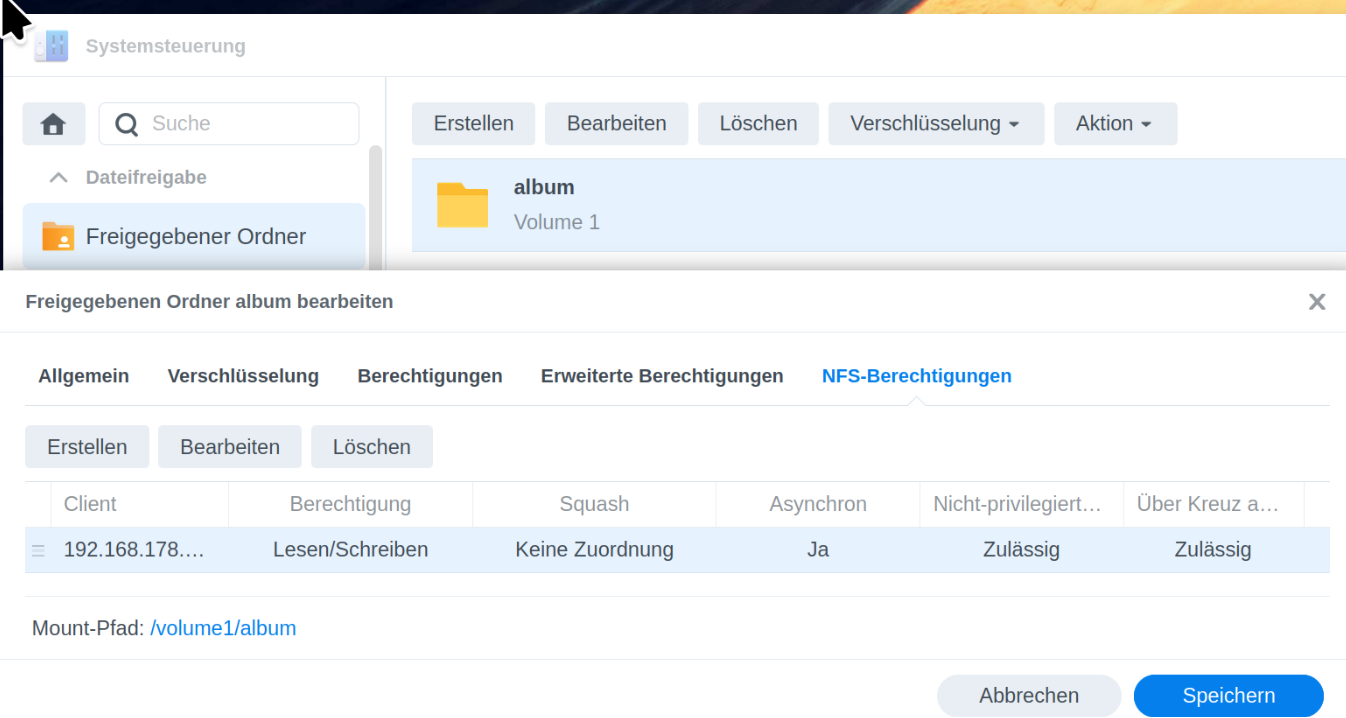Click the Keine Zuordnung squash cell
1346x718 pixels.
pos(594,550)
